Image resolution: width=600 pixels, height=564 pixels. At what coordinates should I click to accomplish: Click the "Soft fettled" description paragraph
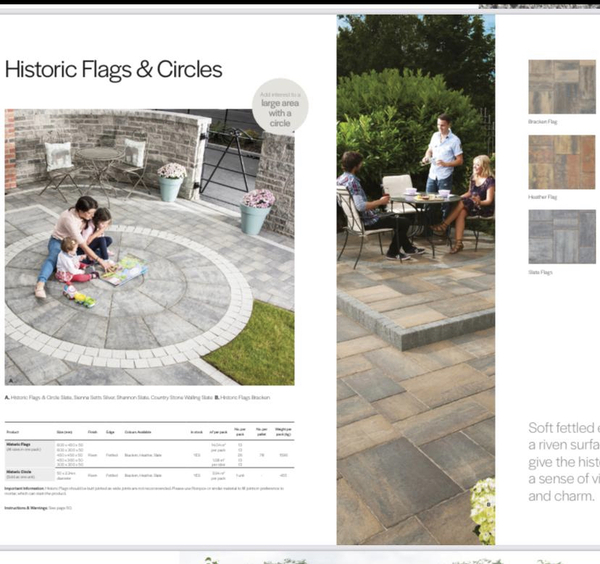pyautogui.click(x=564, y=462)
